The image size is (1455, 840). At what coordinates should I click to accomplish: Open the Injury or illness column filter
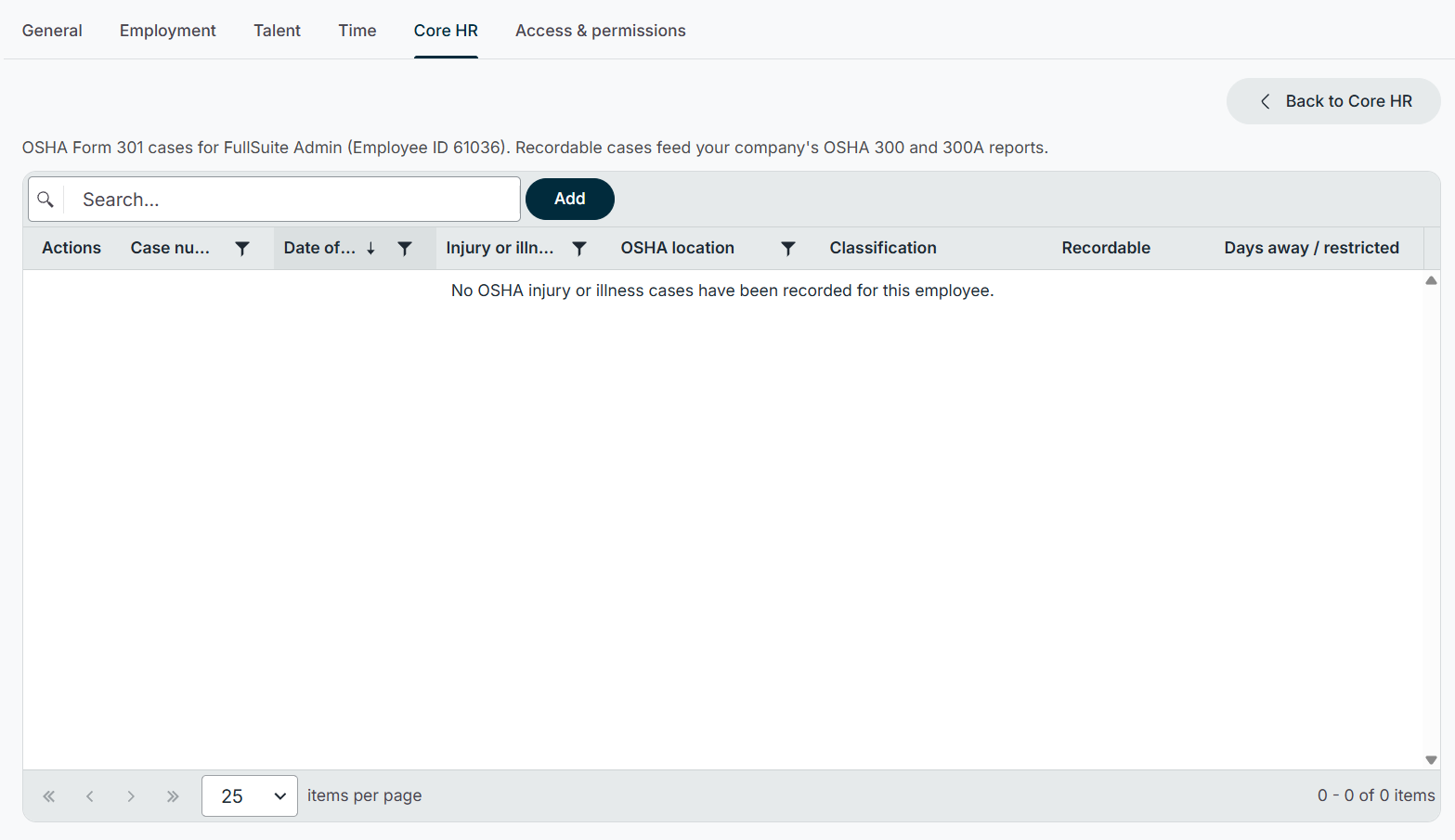pos(579,249)
